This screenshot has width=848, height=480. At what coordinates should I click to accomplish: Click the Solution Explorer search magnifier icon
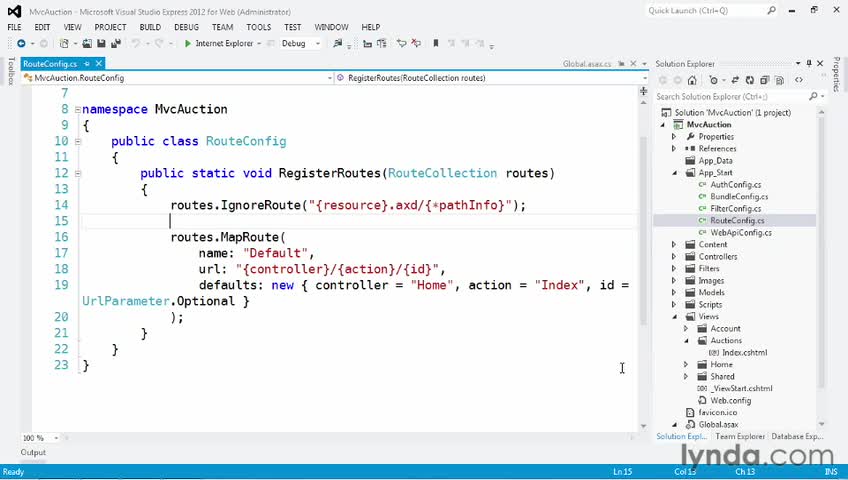click(x=813, y=96)
